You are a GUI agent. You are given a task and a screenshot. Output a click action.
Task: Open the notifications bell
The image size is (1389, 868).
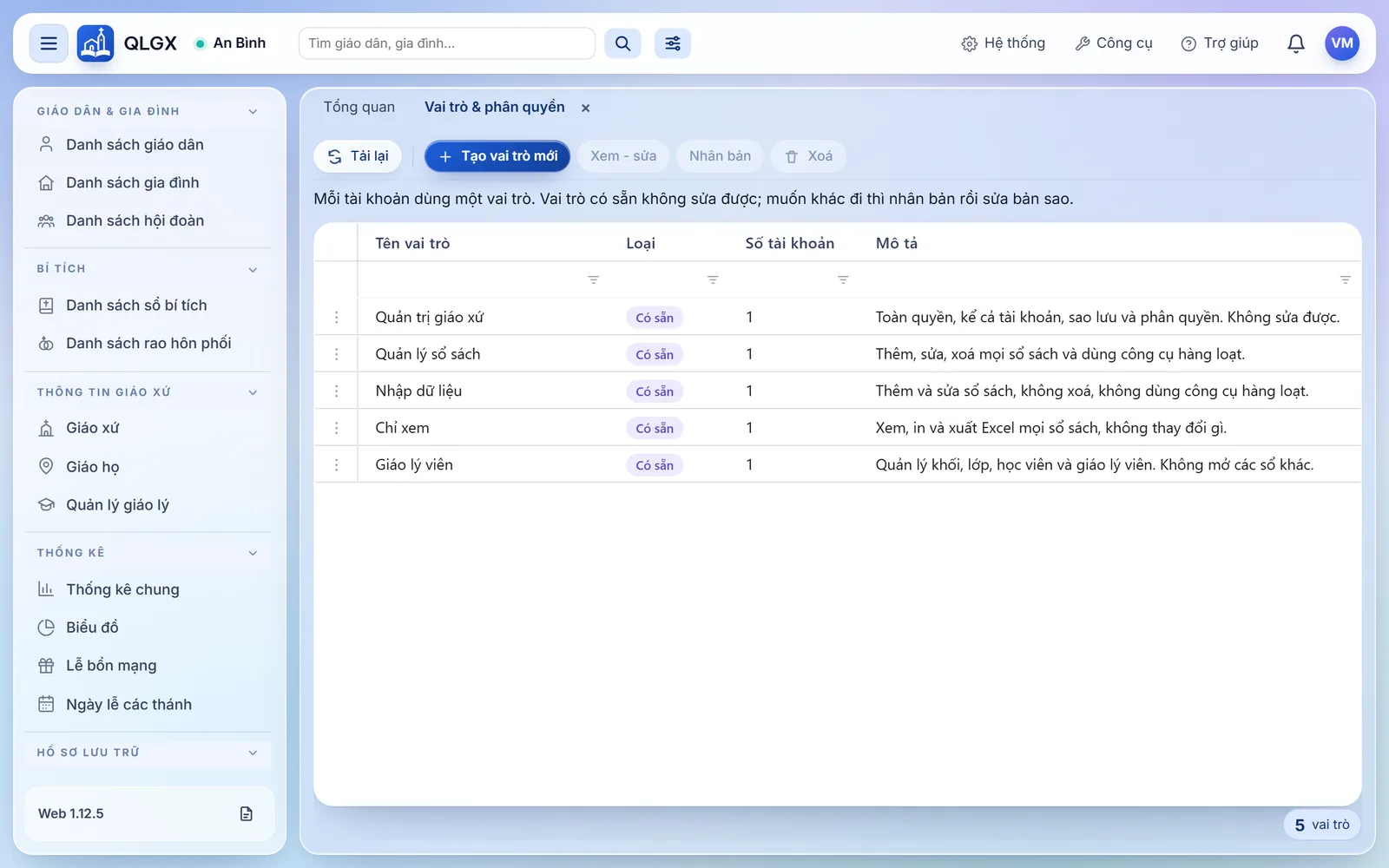[x=1296, y=43]
